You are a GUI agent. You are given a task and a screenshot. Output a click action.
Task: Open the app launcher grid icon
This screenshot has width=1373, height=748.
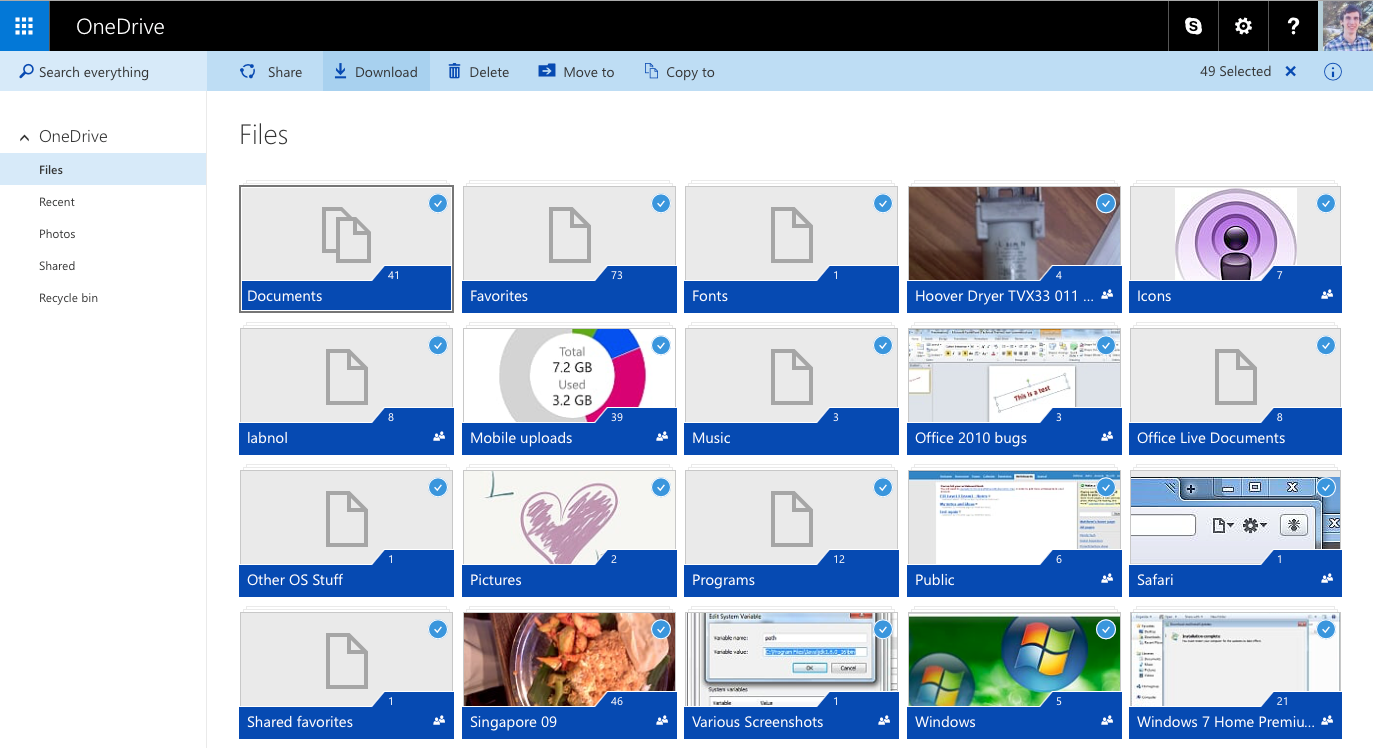[x=24, y=26]
